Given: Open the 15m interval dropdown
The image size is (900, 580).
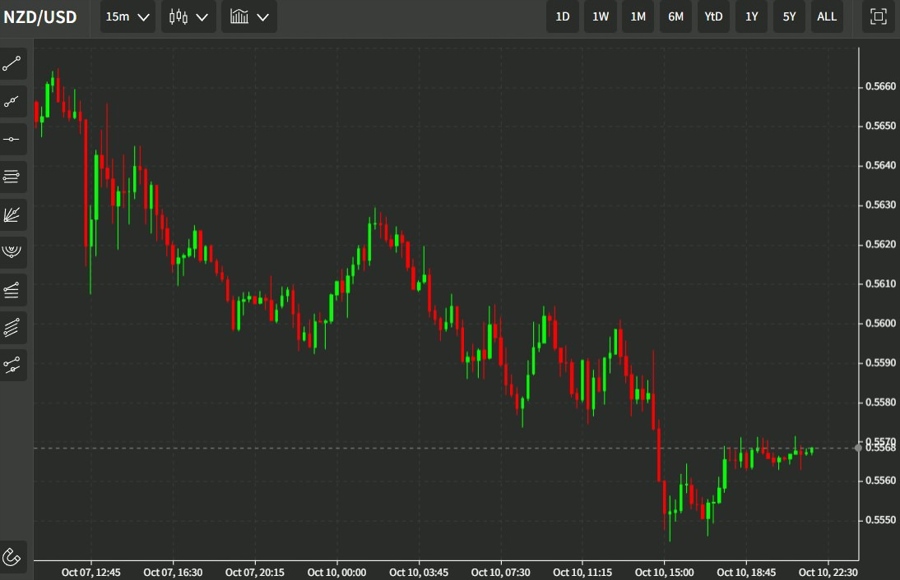Looking at the screenshot, I should 128,16.
